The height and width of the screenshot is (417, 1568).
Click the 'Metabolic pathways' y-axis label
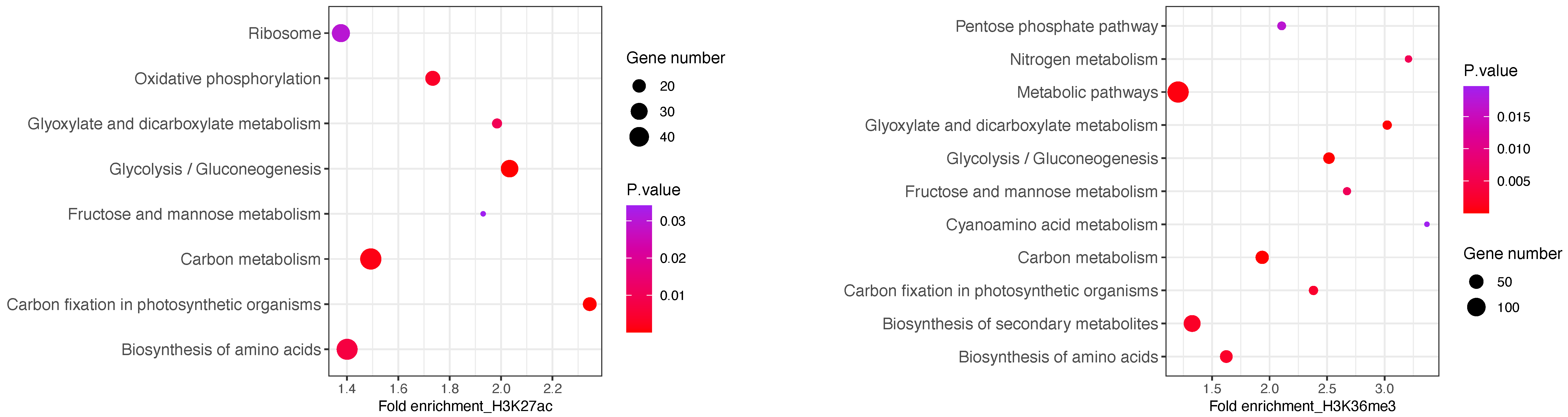(1087, 92)
